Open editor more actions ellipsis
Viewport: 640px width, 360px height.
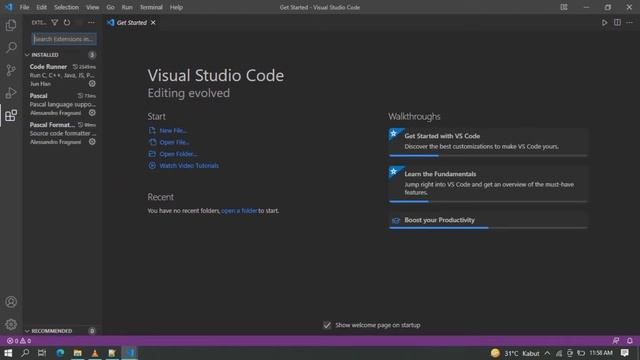tap(629, 23)
